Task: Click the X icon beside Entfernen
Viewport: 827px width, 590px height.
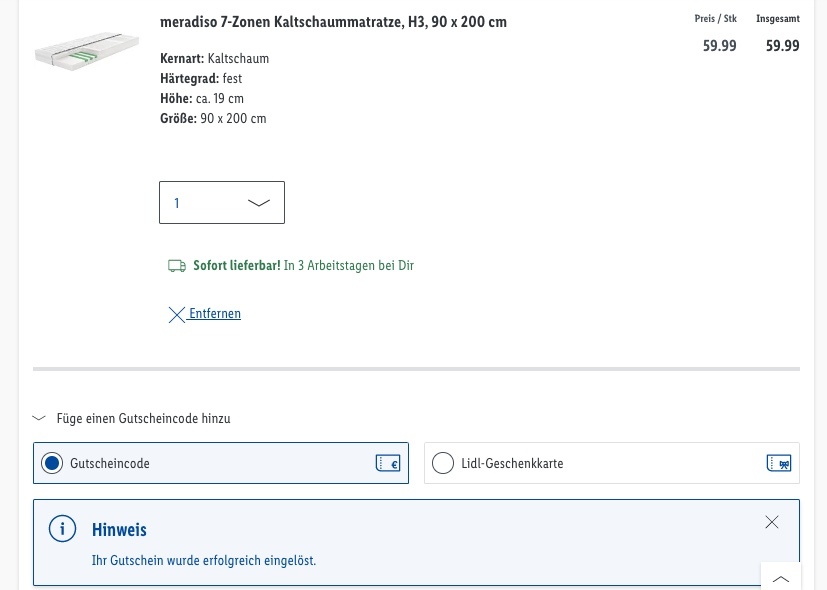Action: pyautogui.click(x=177, y=315)
